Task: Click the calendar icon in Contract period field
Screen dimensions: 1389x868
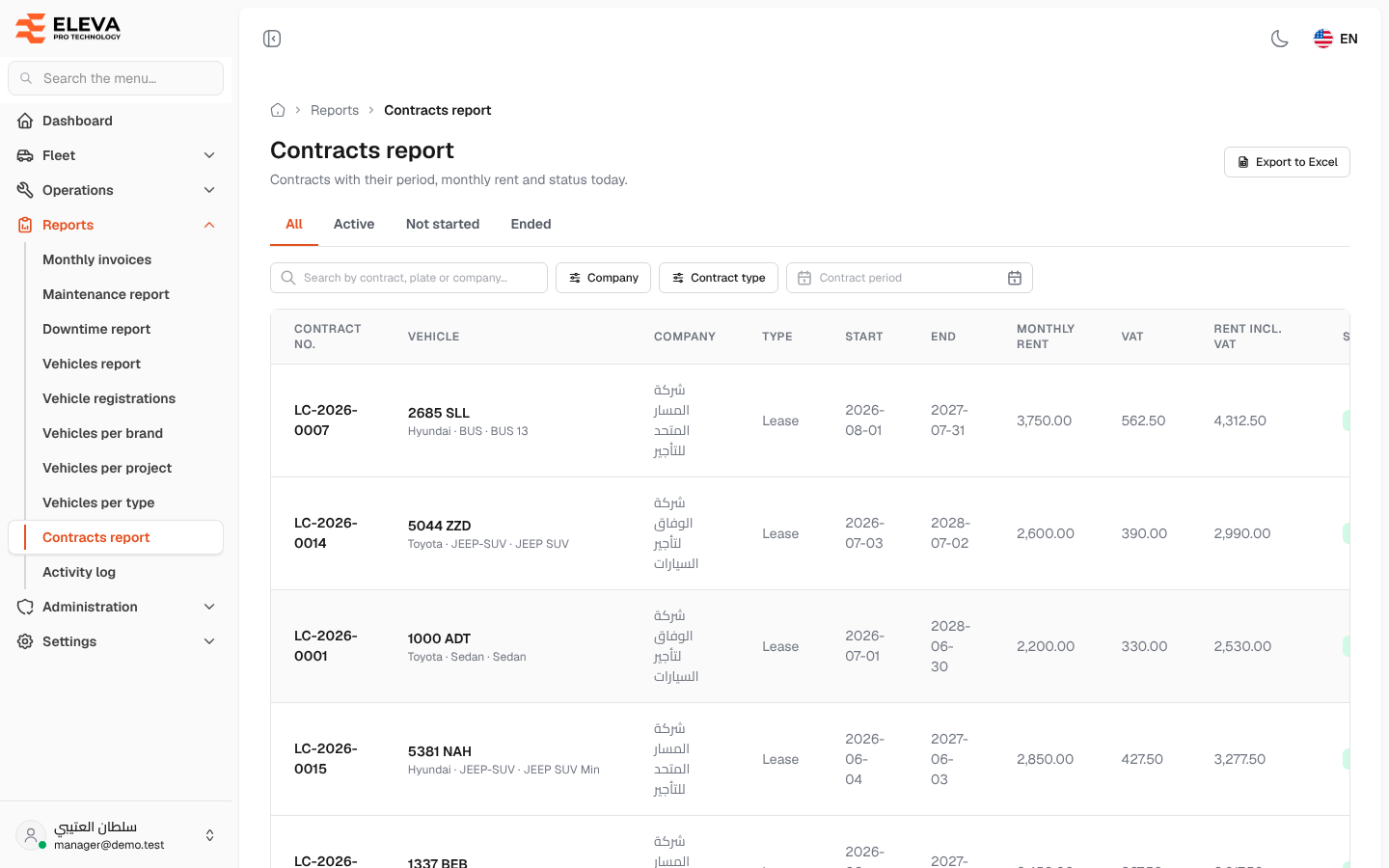Action: [1015, 278]
